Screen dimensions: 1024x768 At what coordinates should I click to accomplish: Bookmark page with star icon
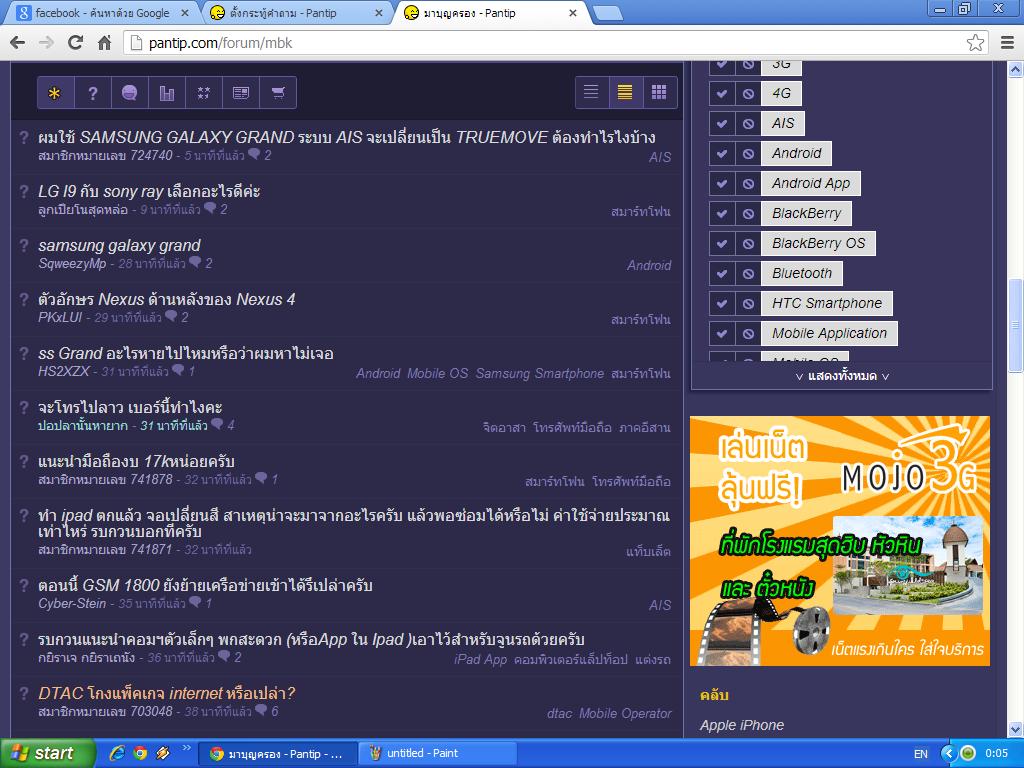coord(975,43)
